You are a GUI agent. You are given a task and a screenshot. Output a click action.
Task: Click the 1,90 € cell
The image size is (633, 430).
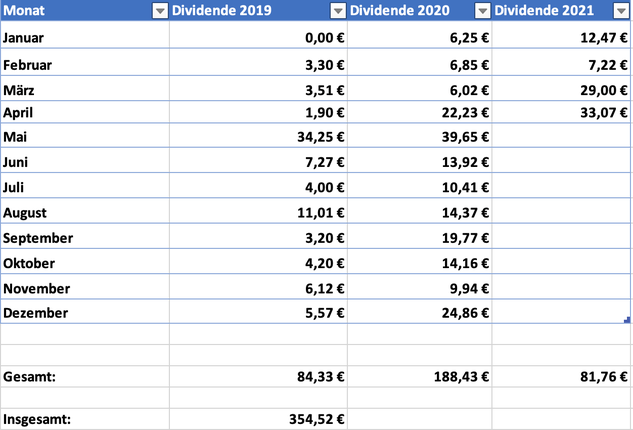click(x=258, y=112)
